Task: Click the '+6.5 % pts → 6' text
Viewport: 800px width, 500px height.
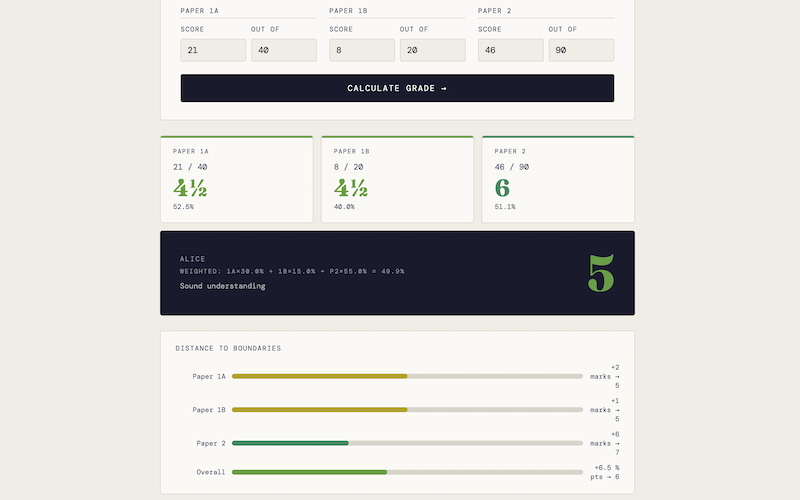Action: click(605, 472)
